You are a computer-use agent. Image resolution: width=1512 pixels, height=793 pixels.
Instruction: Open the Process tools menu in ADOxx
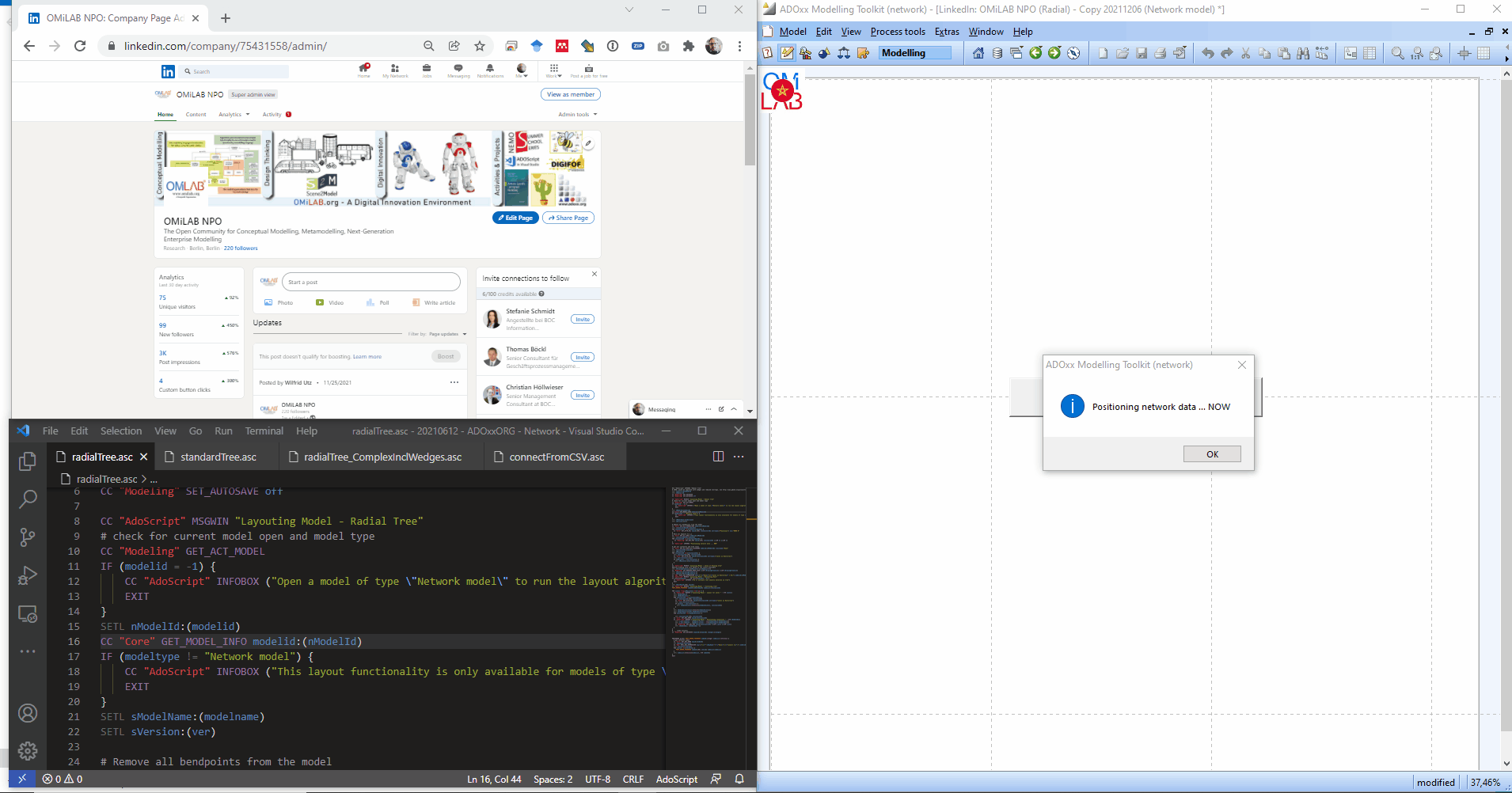897,32
